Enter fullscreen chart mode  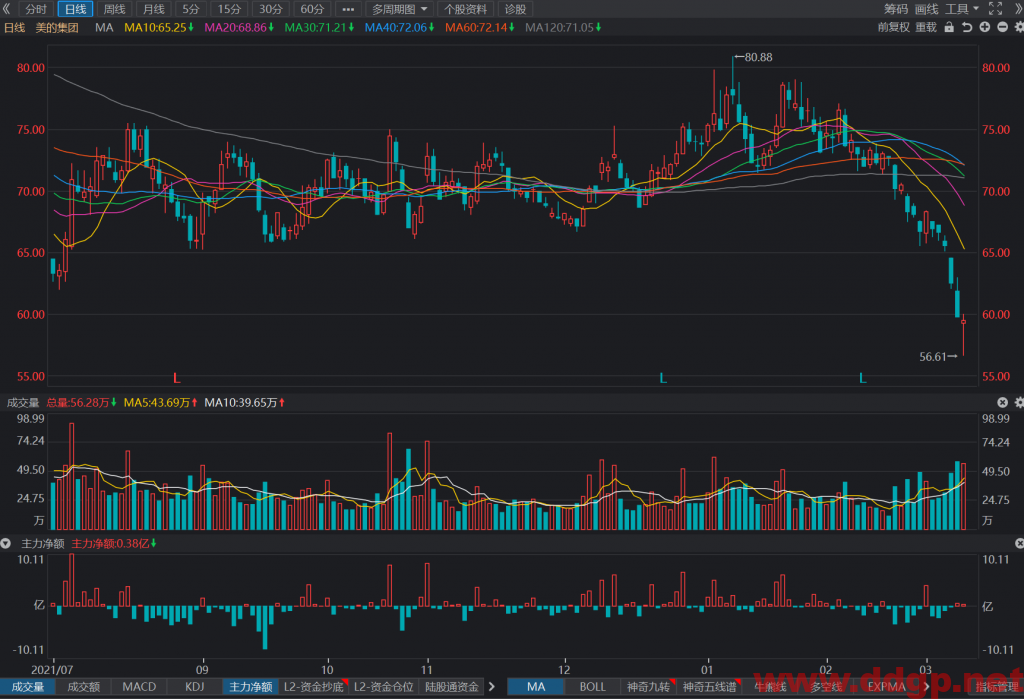[x=995, y=9]
